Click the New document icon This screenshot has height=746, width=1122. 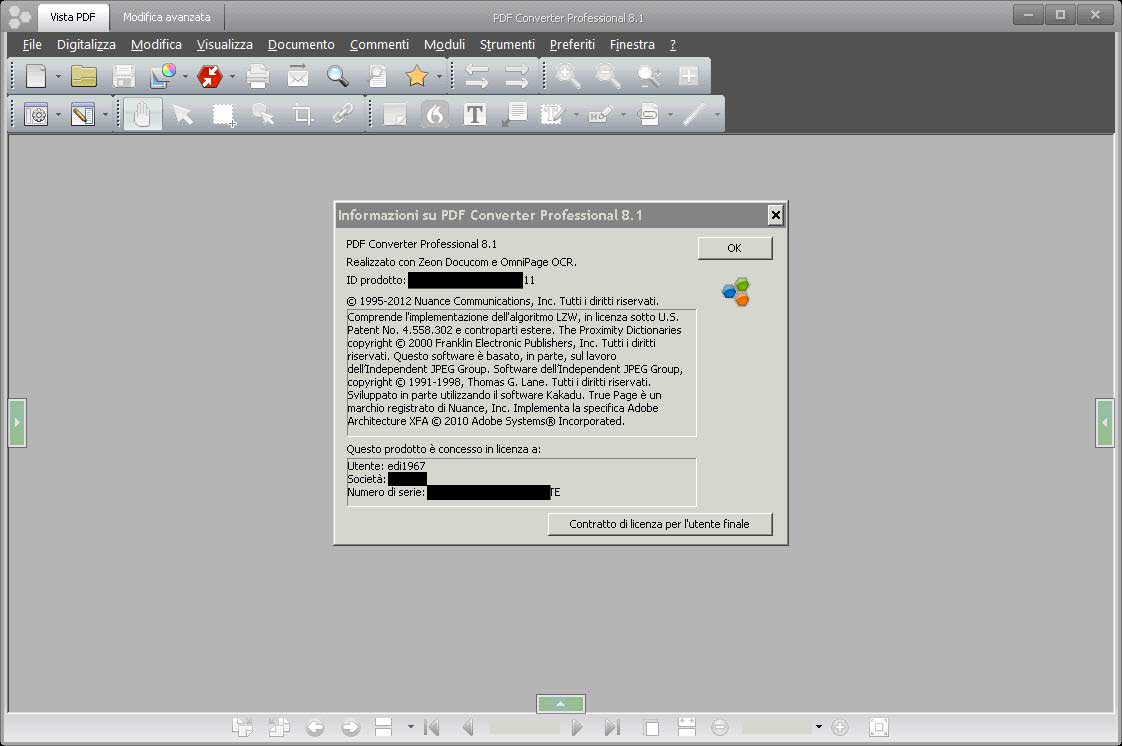[x=36, y=76]
